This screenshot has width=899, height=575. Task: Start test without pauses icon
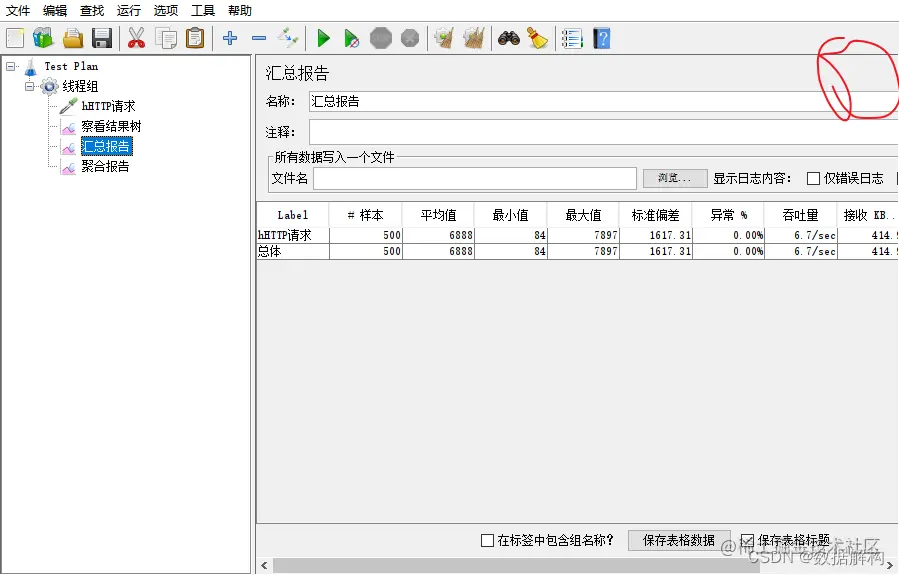pyautogui.click(x=351, y=38)
